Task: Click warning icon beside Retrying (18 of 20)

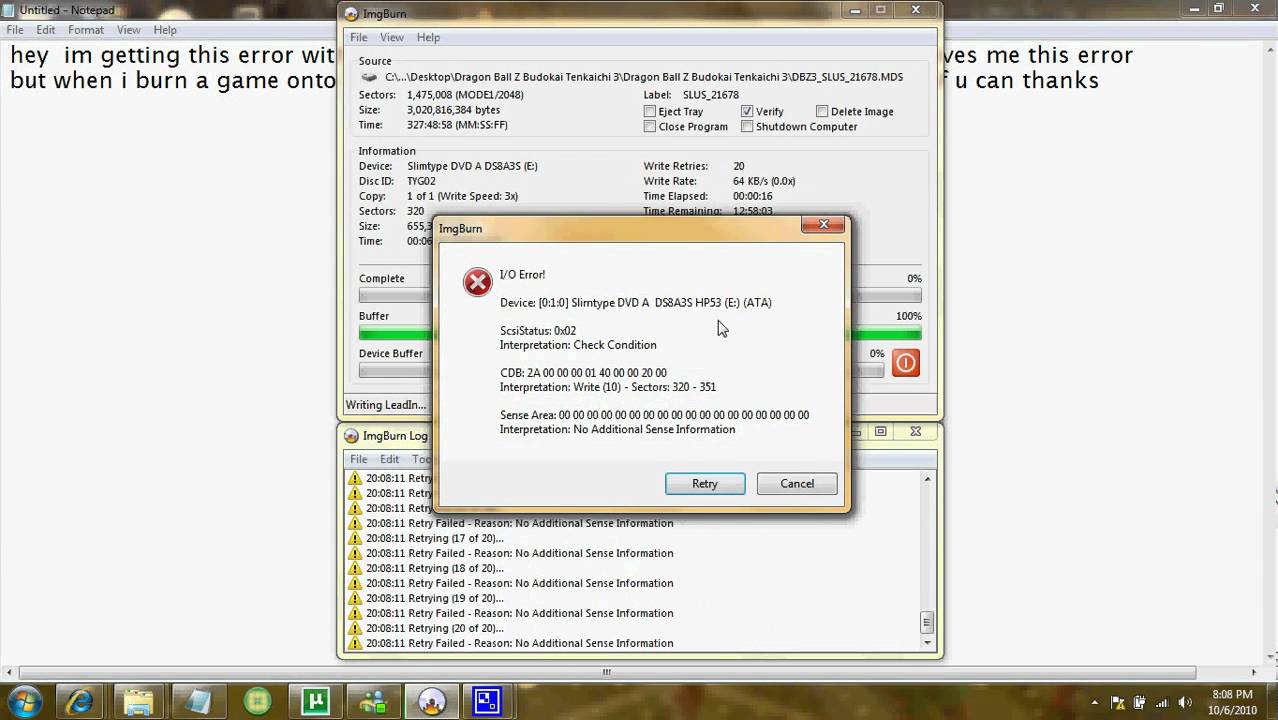Action: pyautogui.click(x=355, y=568)
